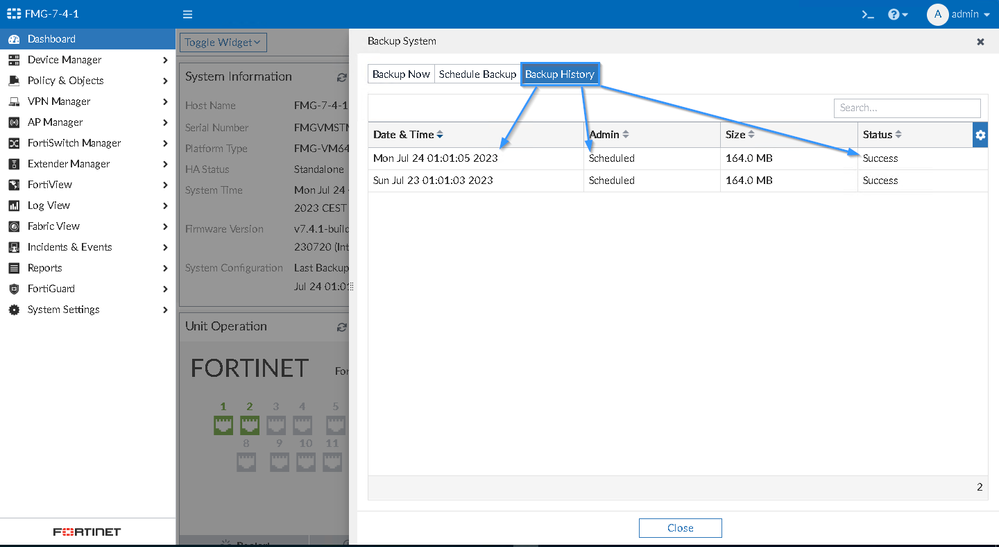Sort by Admin column header
The height and width of the screenshot is (547, 999).
click(609, 134)
